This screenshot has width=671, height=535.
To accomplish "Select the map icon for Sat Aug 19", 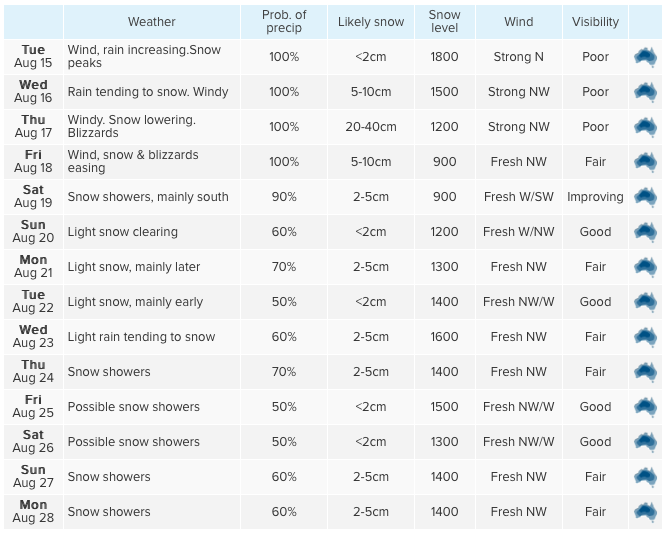I will (x=645, y=197).
